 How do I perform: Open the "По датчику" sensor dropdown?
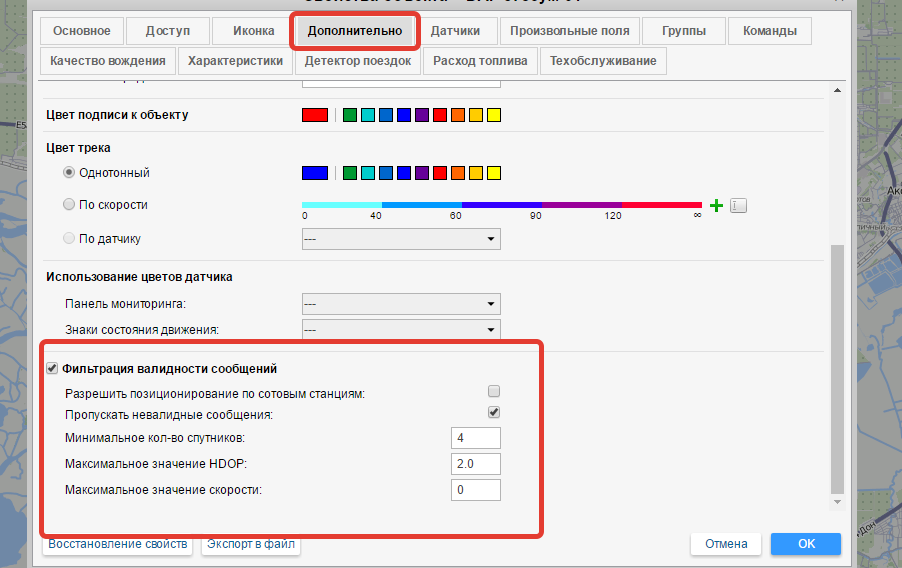coord(401,239)
